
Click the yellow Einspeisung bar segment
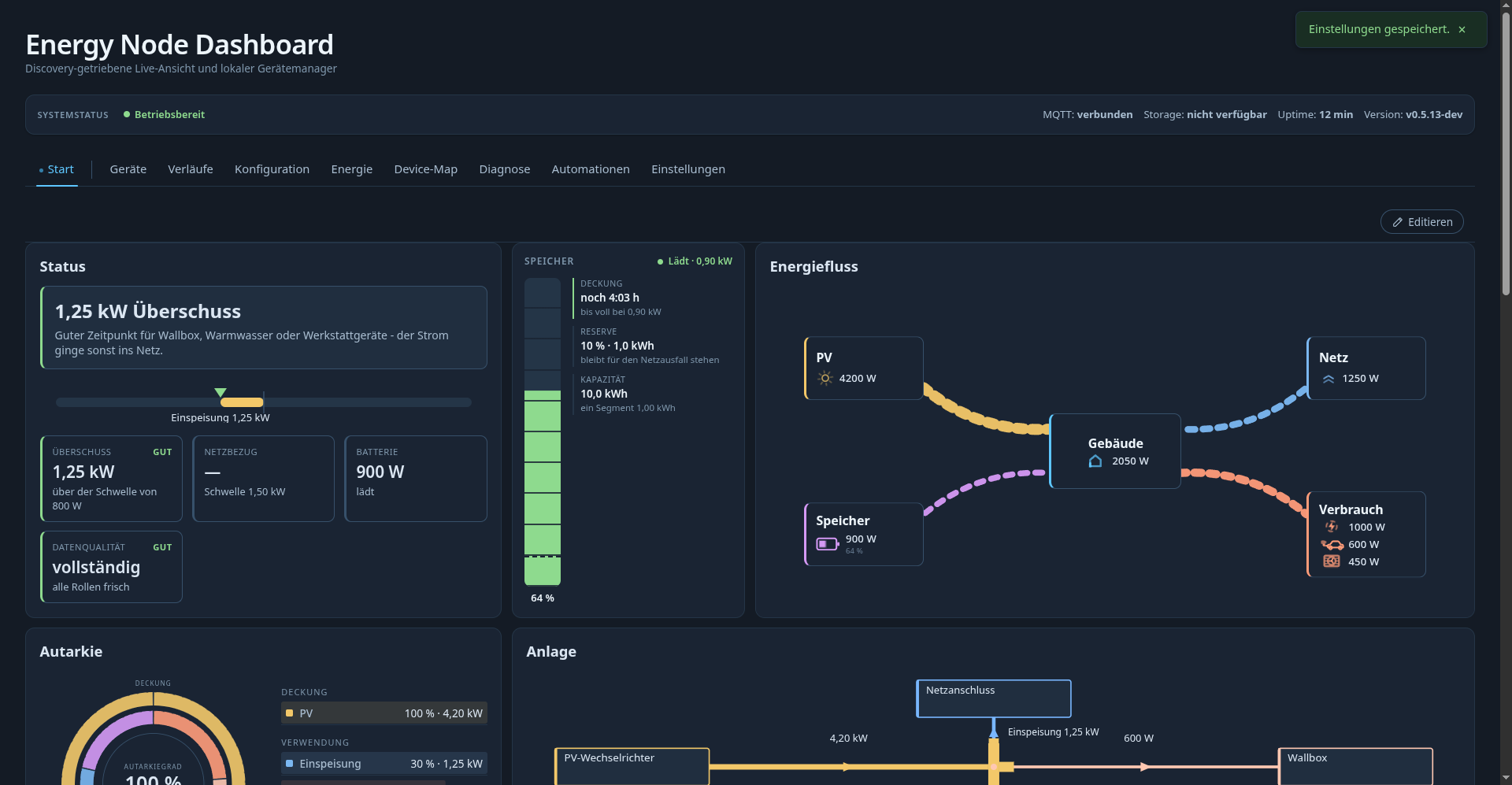[x=242, y=402]
